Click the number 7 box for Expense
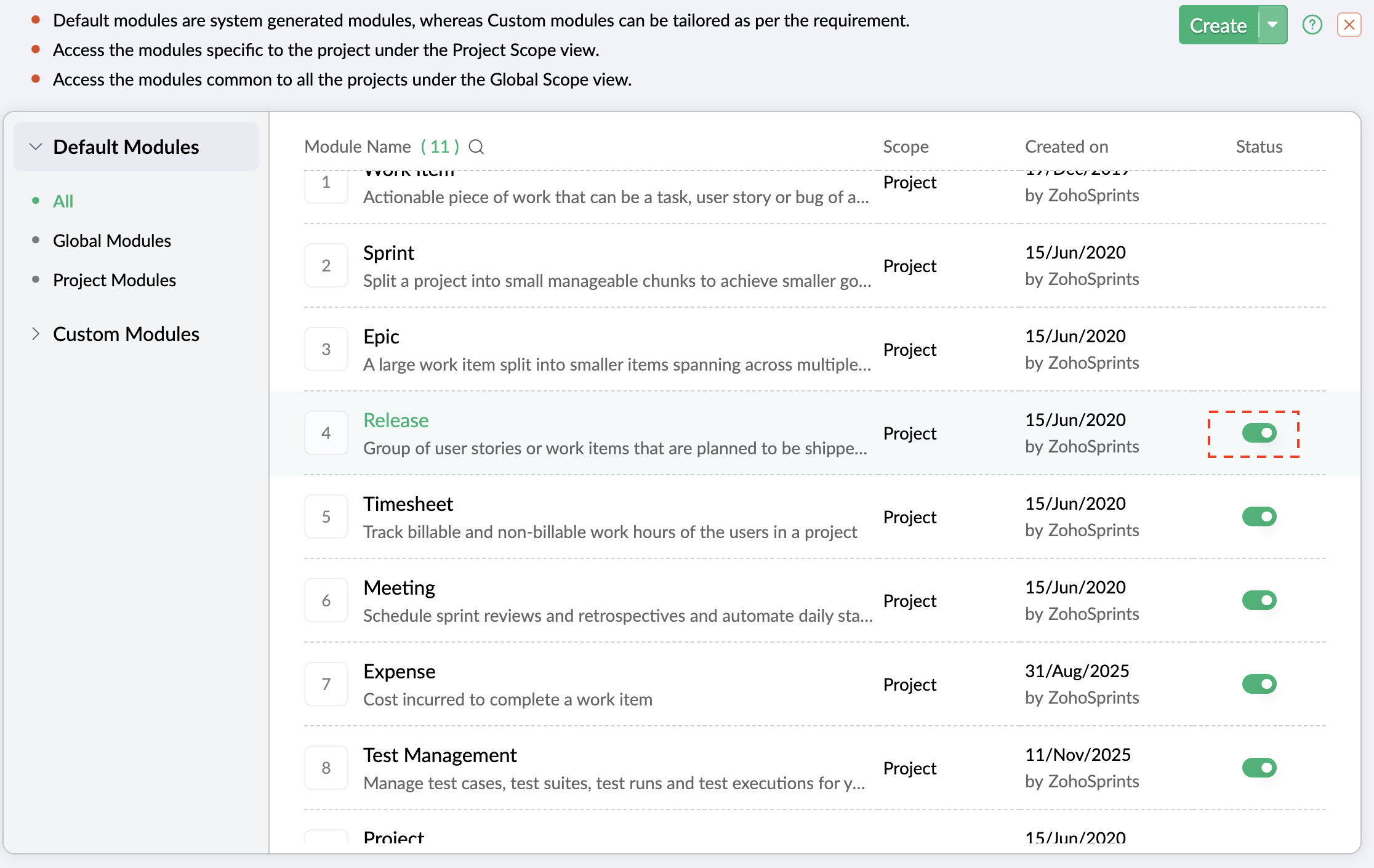Image resolution: width=1374 pixels, height=868 pixels. [326, 685]
